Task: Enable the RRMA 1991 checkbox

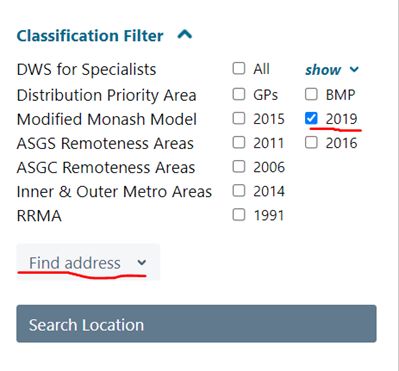Action: [239, 215]
